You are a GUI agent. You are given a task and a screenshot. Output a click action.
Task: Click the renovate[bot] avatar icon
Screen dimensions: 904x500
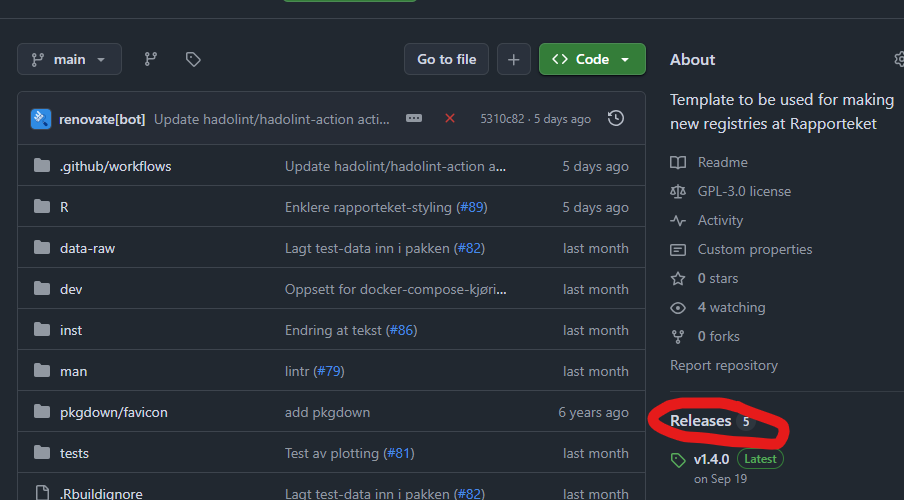click(x=41, y=119)
